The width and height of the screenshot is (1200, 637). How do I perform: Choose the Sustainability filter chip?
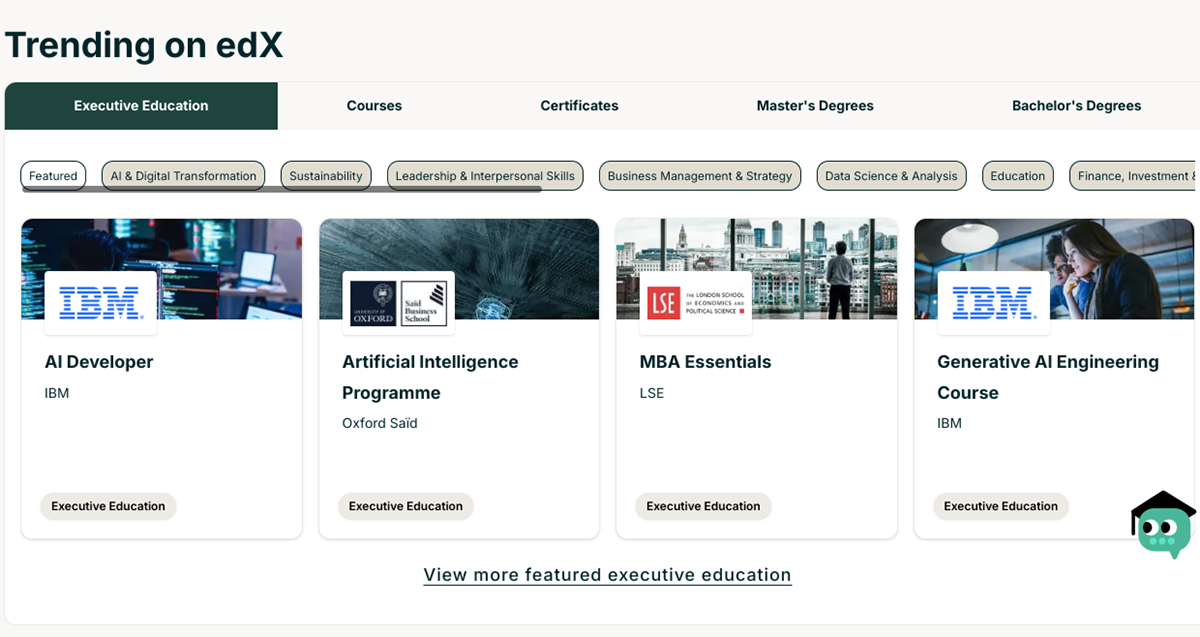tap(326, 176)
